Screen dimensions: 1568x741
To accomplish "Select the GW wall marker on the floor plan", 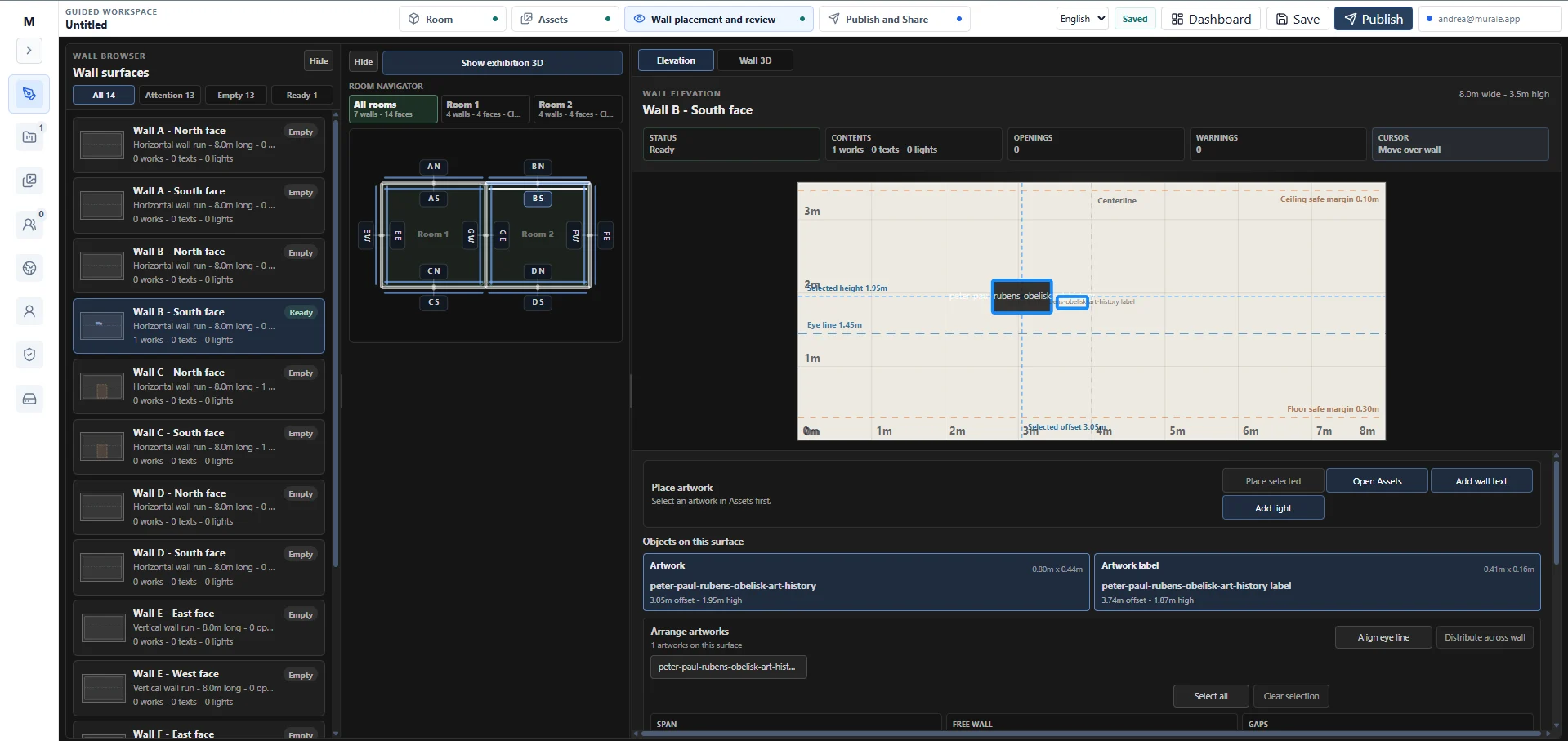I will [x=471, y=235].
